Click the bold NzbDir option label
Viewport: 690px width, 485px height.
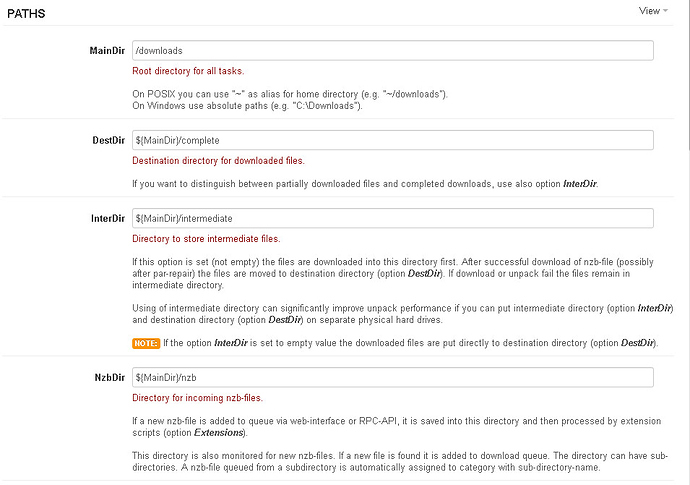click(x=108, y=377)
